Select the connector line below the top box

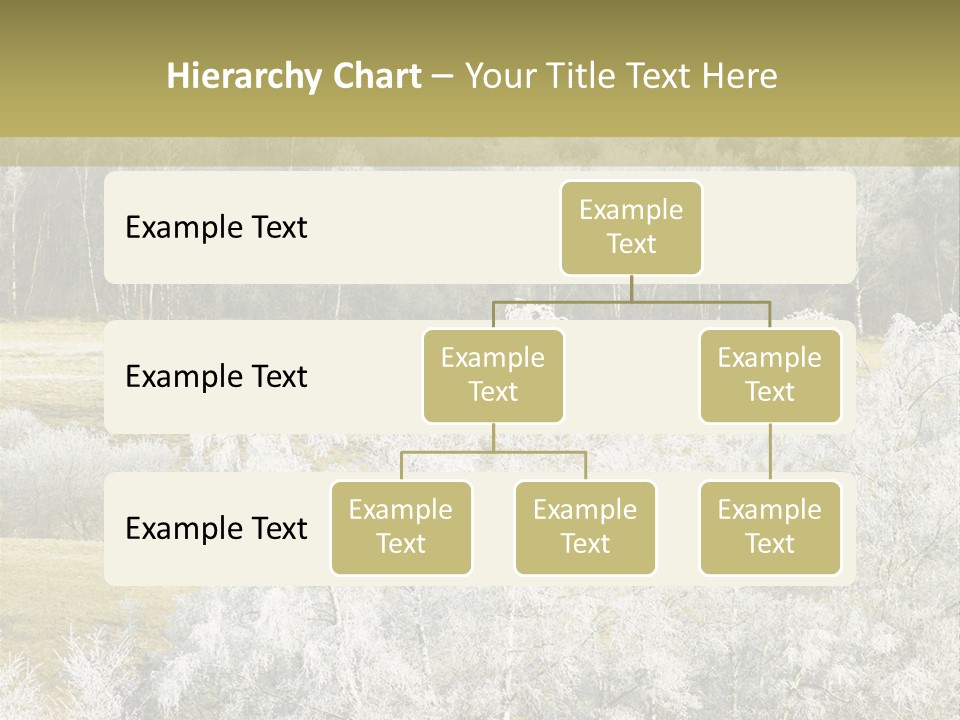click(631, 289)
